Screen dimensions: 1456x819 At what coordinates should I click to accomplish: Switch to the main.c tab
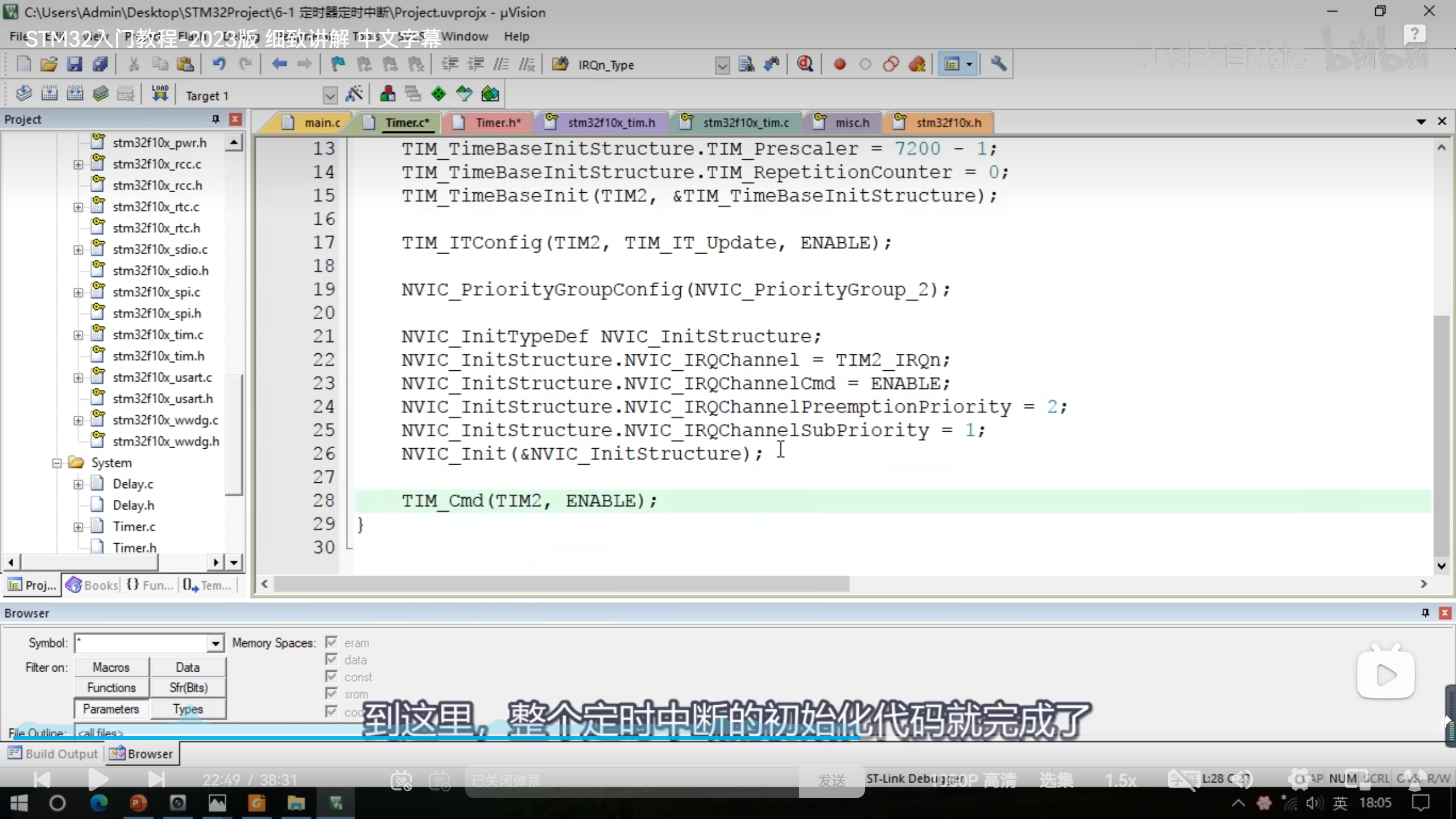321,123
